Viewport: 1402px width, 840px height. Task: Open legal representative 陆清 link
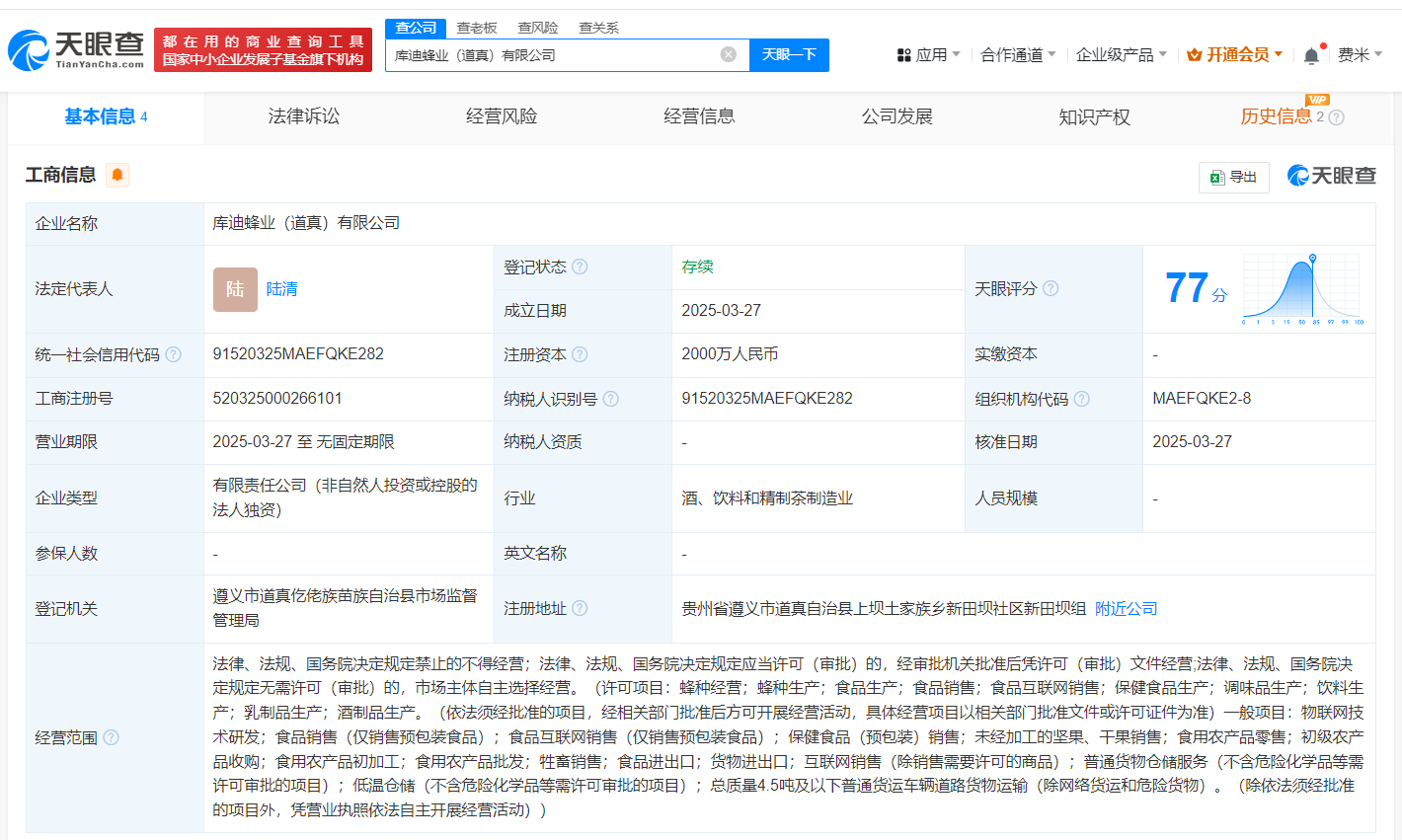pyautogui.click(x=281, y=289)
